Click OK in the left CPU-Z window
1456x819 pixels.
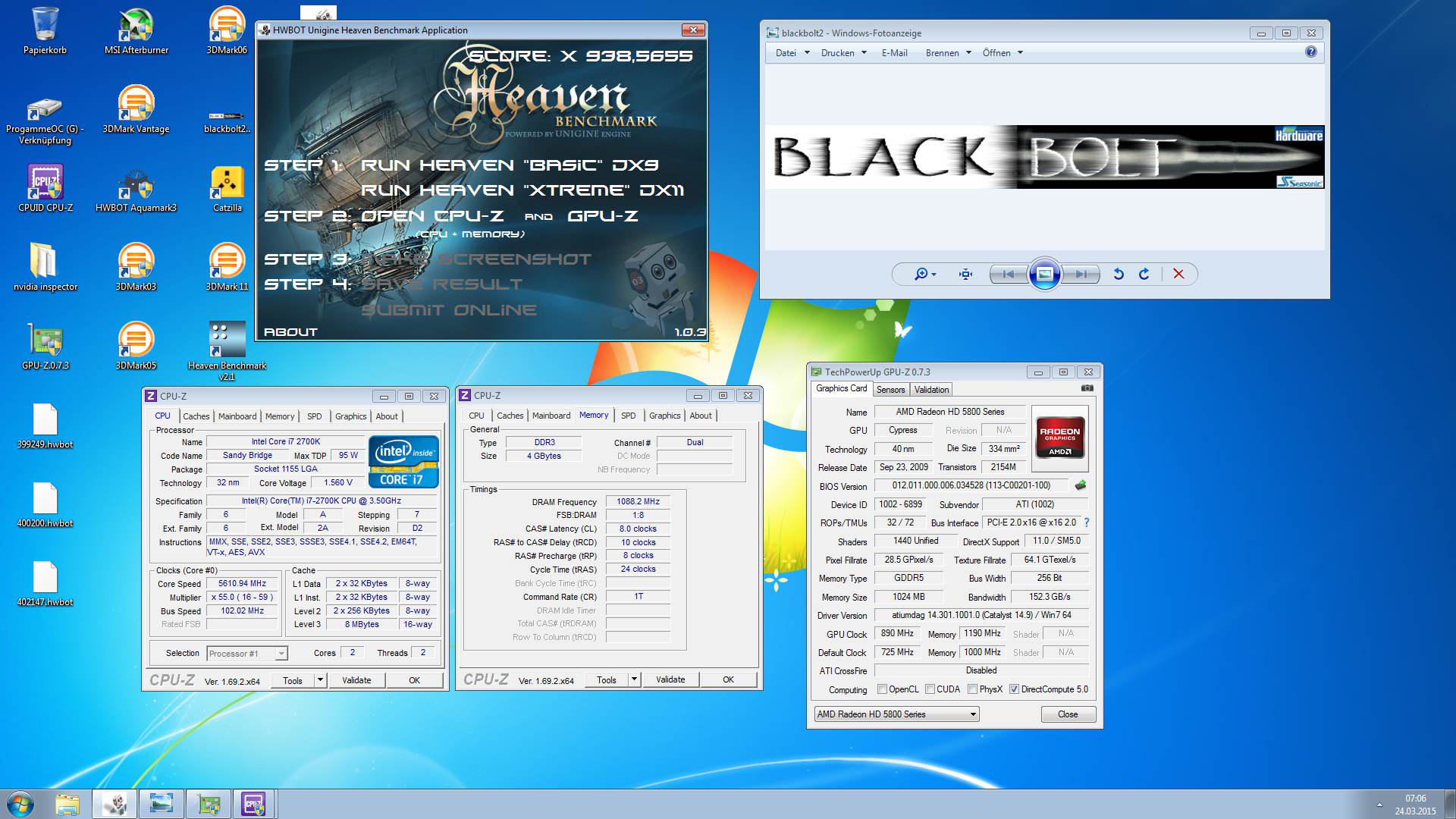point(414,680)
